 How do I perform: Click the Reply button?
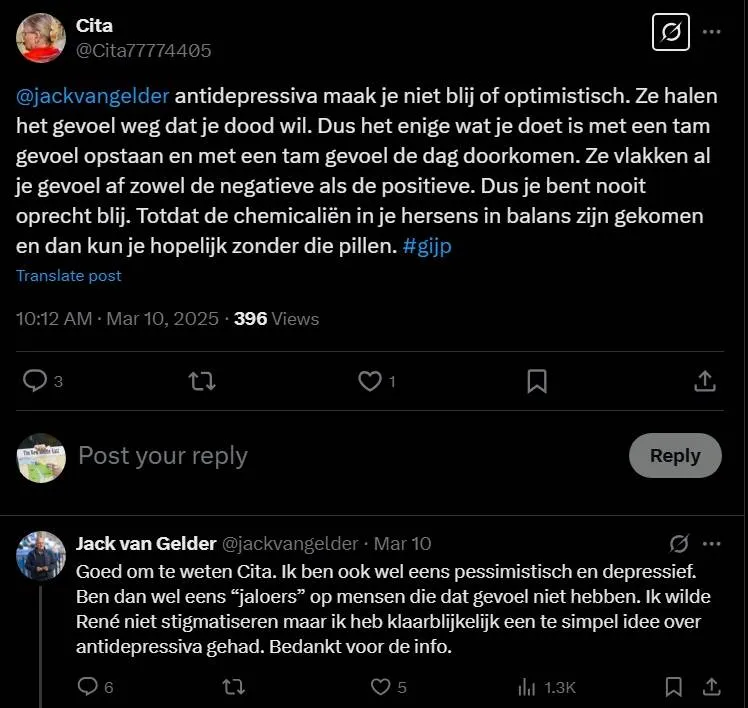(675, 456)
